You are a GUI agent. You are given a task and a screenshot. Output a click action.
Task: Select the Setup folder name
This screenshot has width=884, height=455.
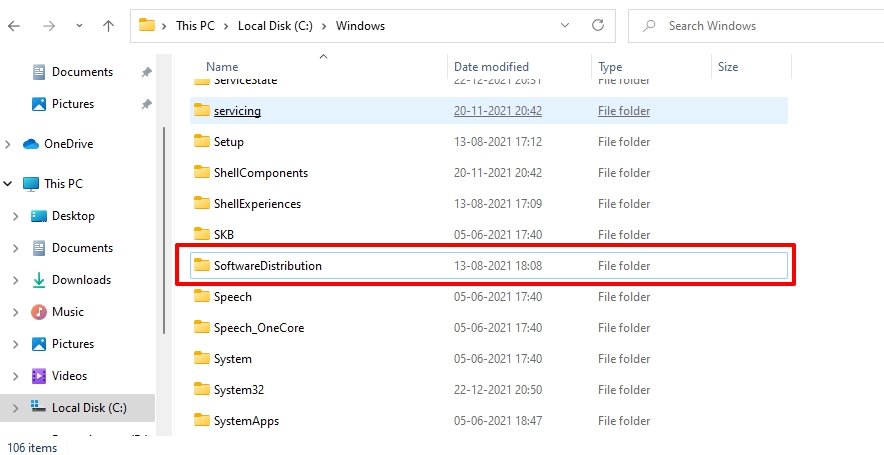(229, 142)
